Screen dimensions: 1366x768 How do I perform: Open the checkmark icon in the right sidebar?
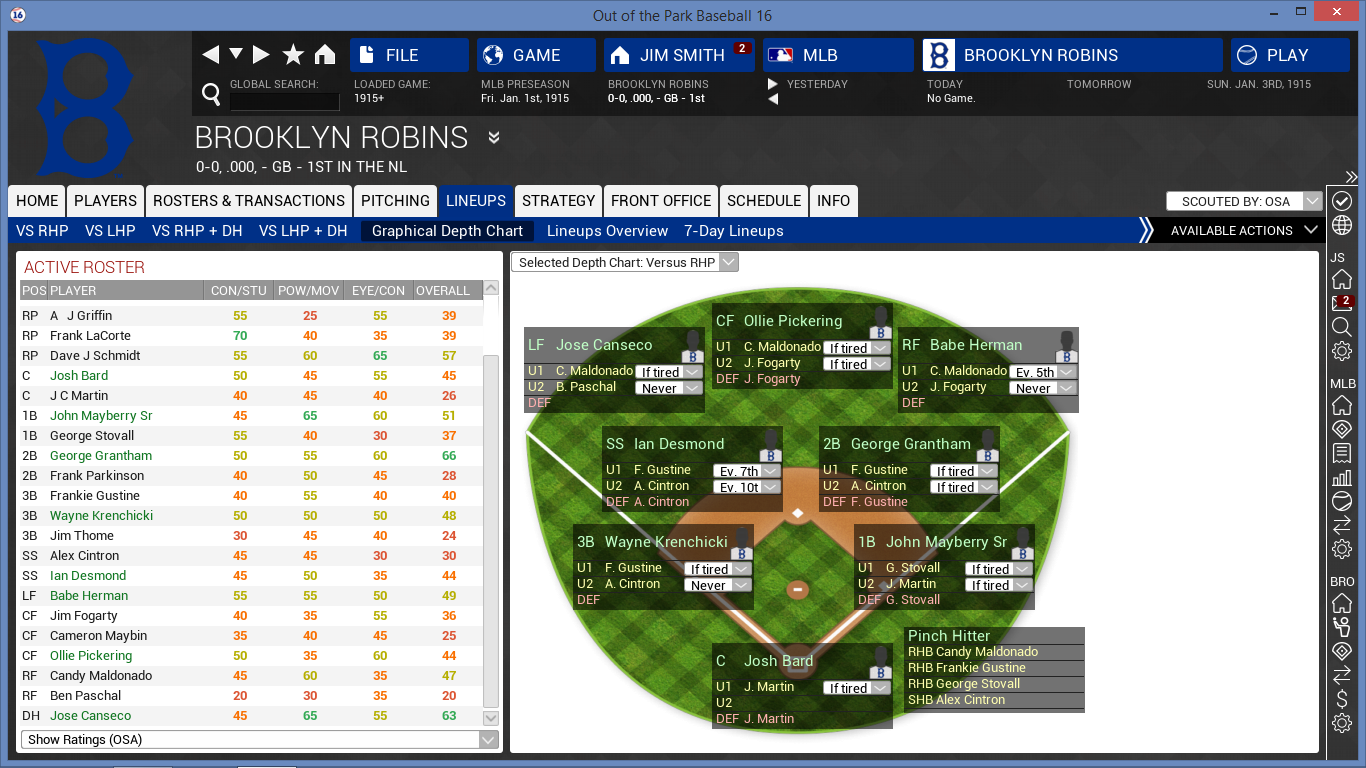(1342, 201)
